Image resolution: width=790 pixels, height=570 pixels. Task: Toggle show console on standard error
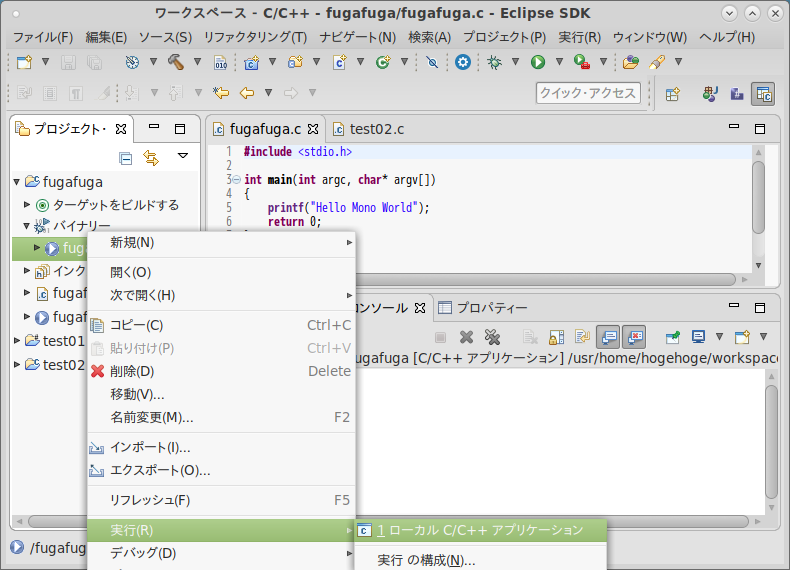click(x=635, y=337)
